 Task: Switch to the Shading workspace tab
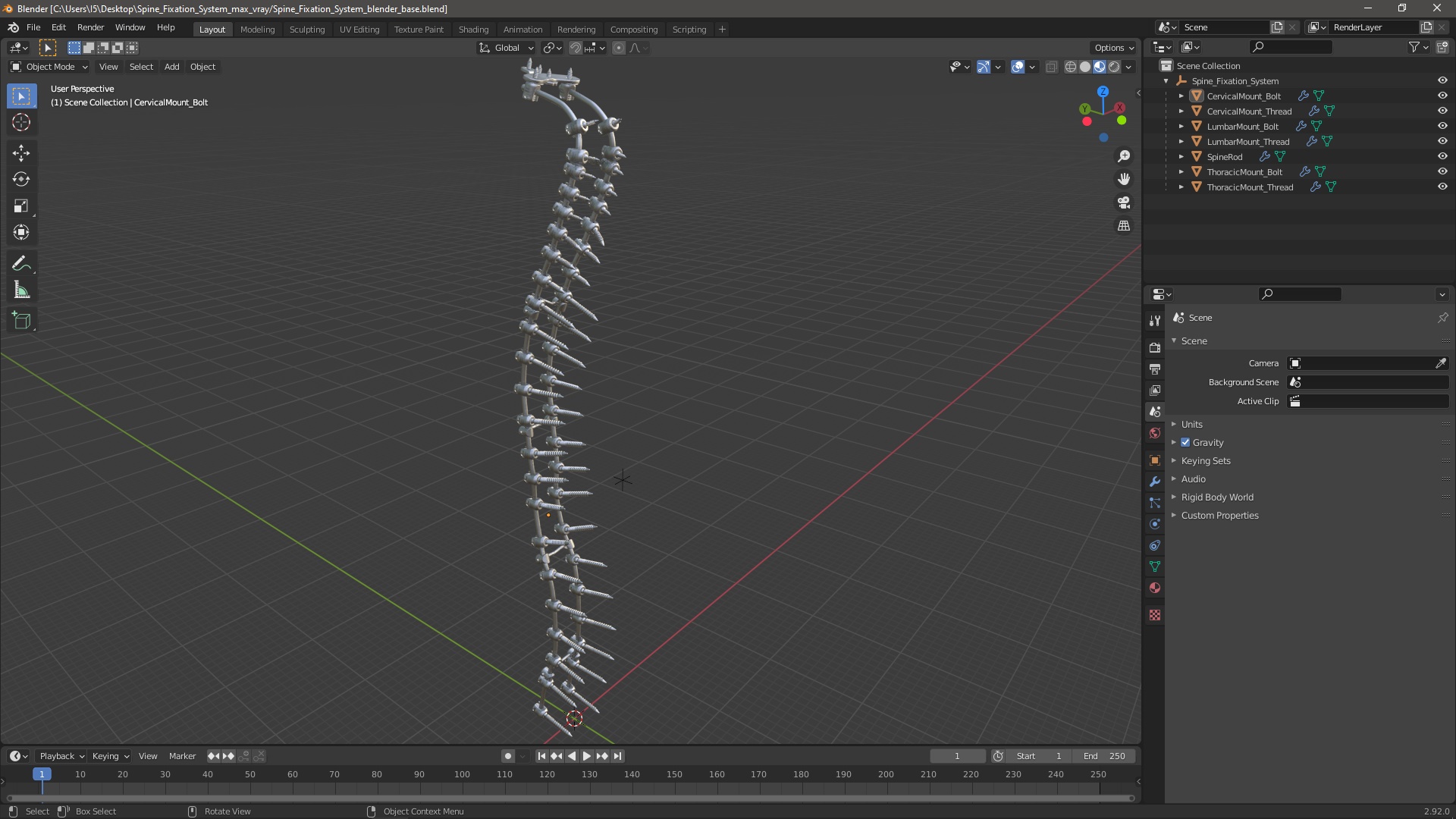473,30
